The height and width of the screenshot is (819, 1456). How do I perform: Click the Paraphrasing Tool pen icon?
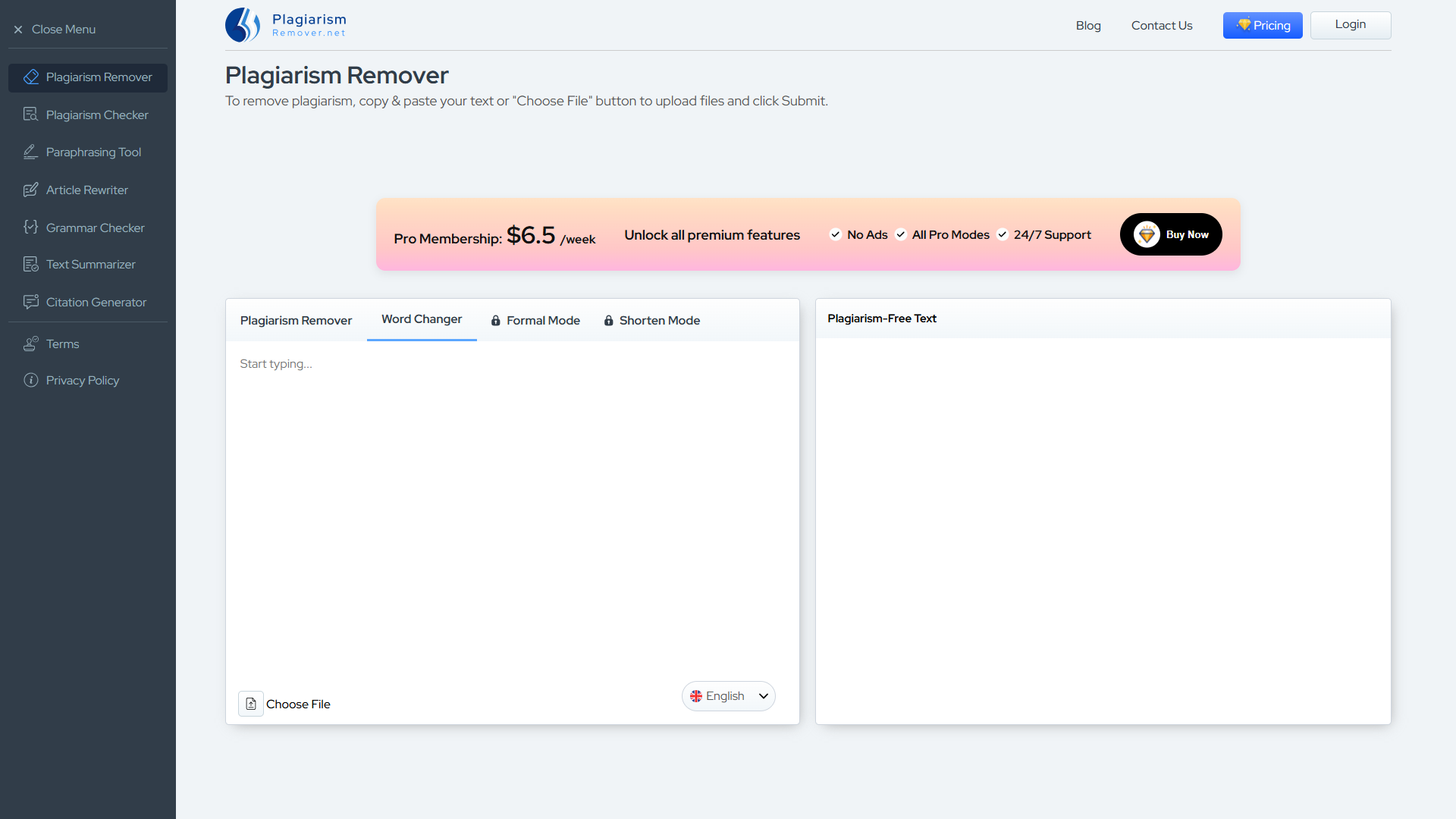tap(30, 152)
